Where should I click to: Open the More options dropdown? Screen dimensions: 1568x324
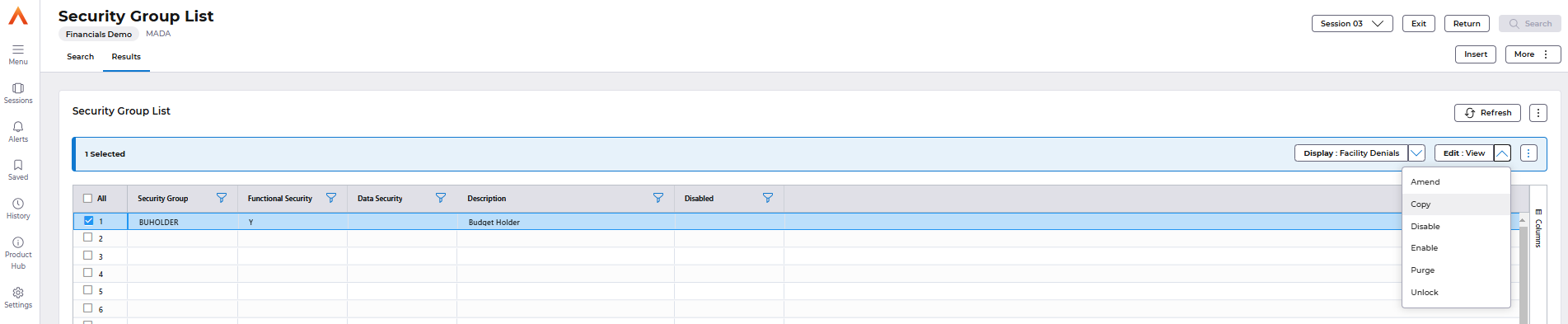point(1533,54)
